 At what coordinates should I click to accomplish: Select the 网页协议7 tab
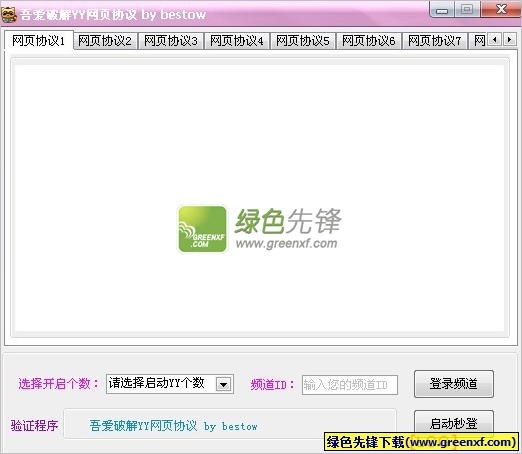tap(435, 41)
